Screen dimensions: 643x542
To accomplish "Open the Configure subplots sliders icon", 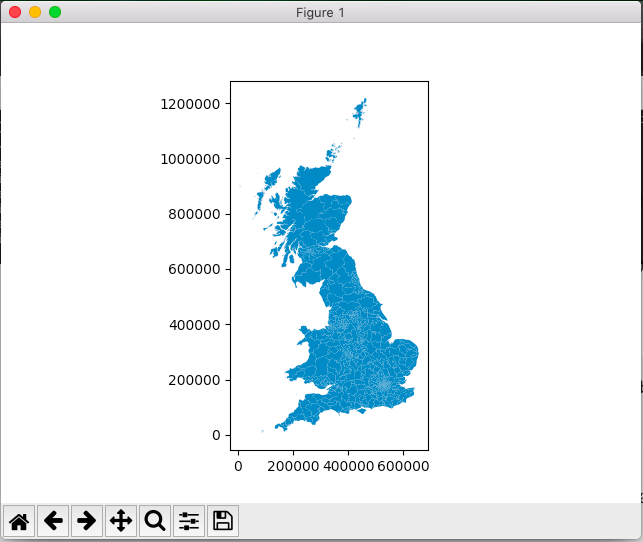I will pos(189,521).
